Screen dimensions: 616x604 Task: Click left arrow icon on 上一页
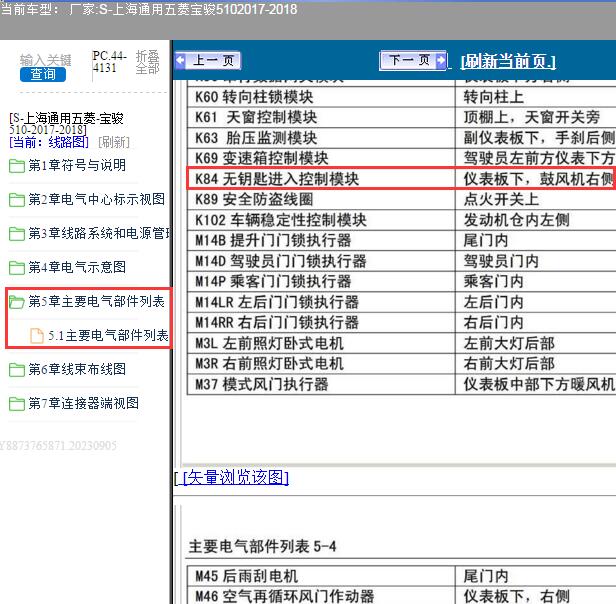(x=180, y=61)
